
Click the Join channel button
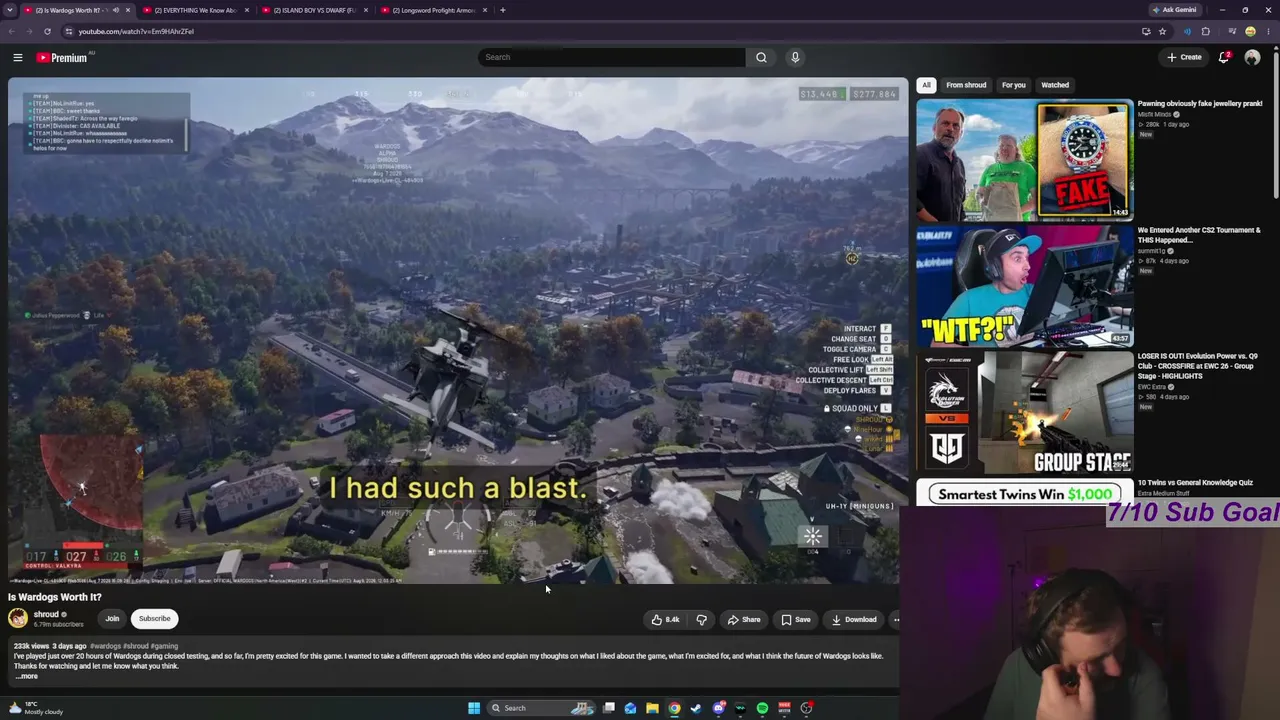112,619
